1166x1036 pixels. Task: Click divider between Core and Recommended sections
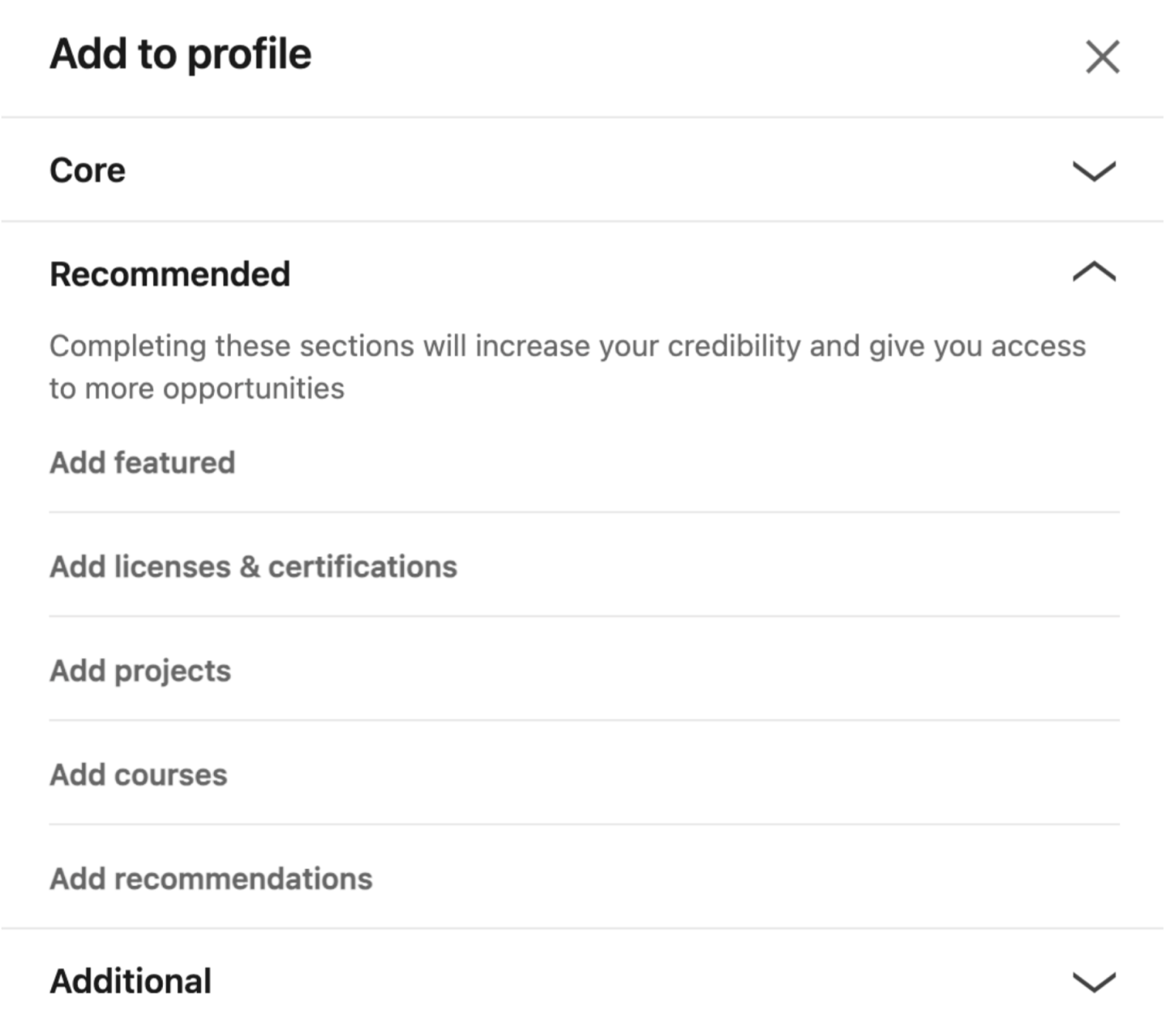pos(582,221)
